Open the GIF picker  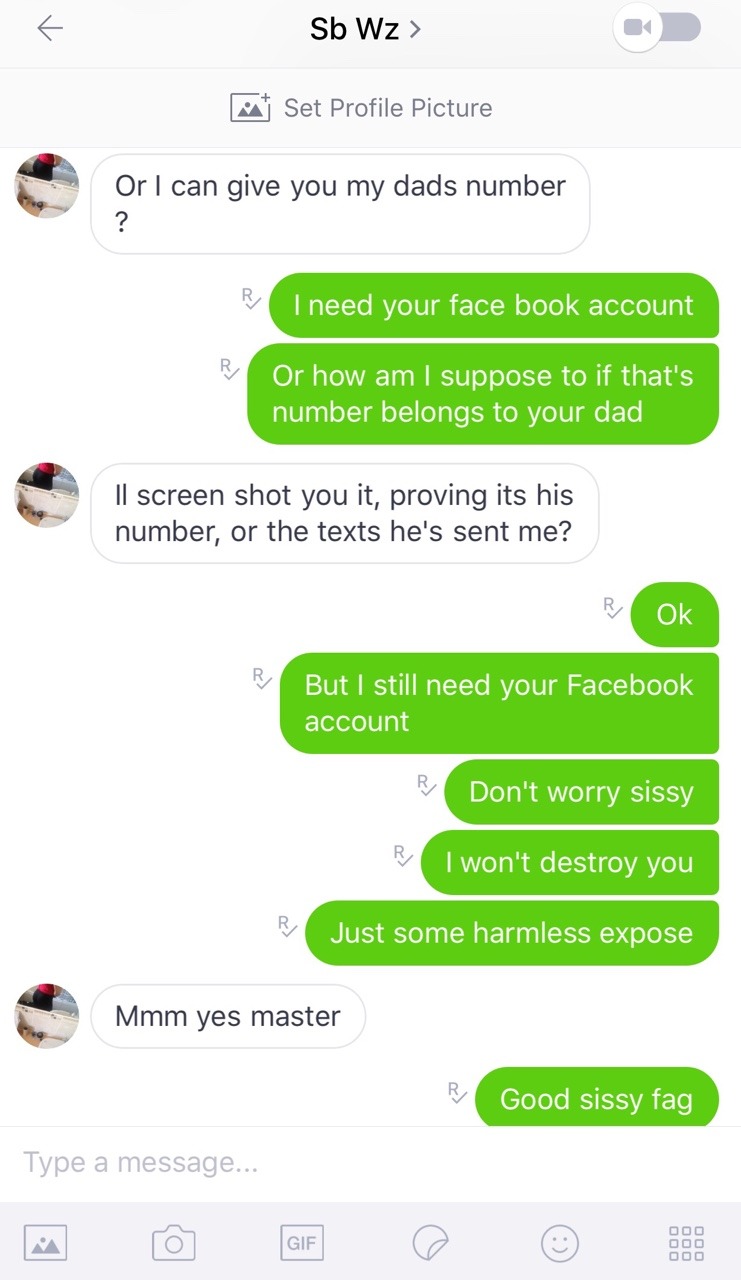[301, 1243]
